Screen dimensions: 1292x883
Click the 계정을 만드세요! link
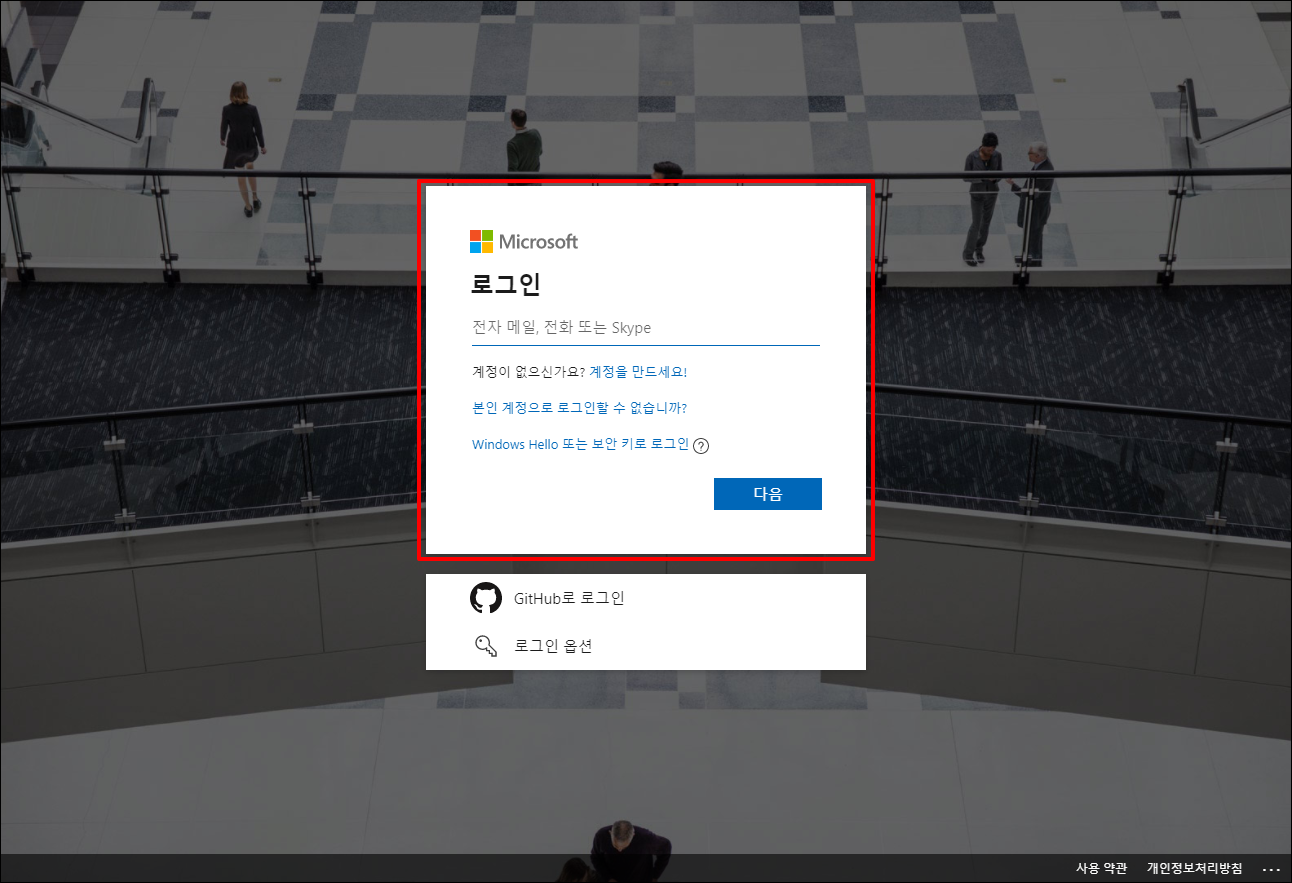(x=638, y=371)
